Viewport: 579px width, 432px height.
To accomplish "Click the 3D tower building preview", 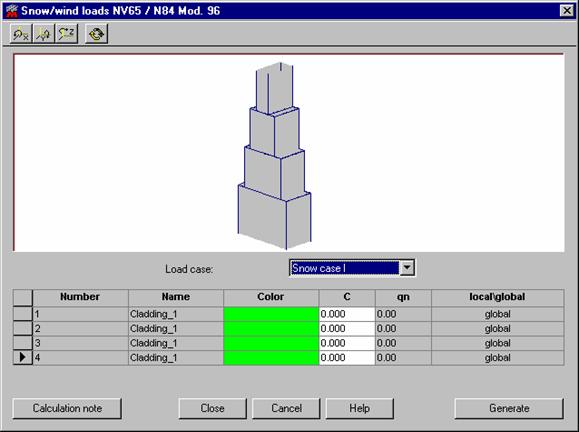I will (275, 156).
